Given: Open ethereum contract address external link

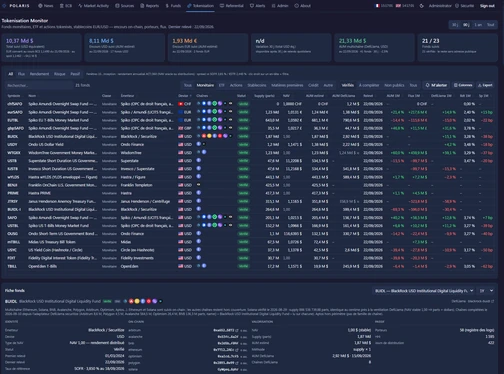Looking at the screenshot, I should pos(237,350).
